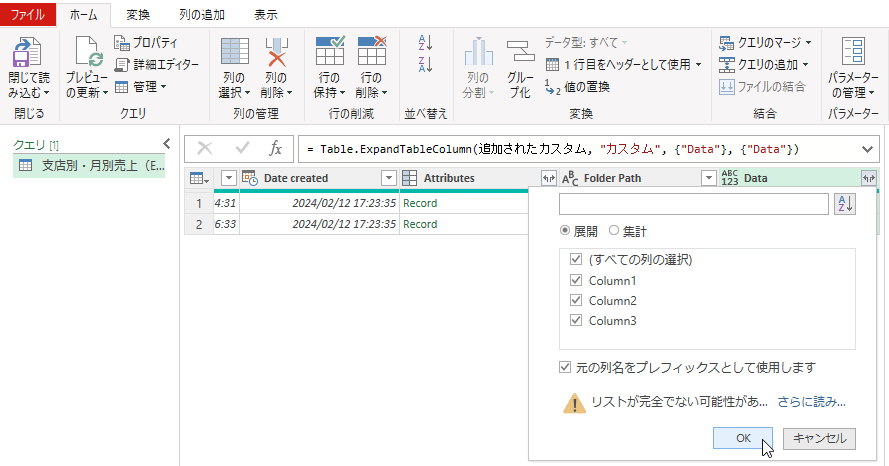Click the column search input field
This screenshot has width=889, height=466.
pos(693,205)
